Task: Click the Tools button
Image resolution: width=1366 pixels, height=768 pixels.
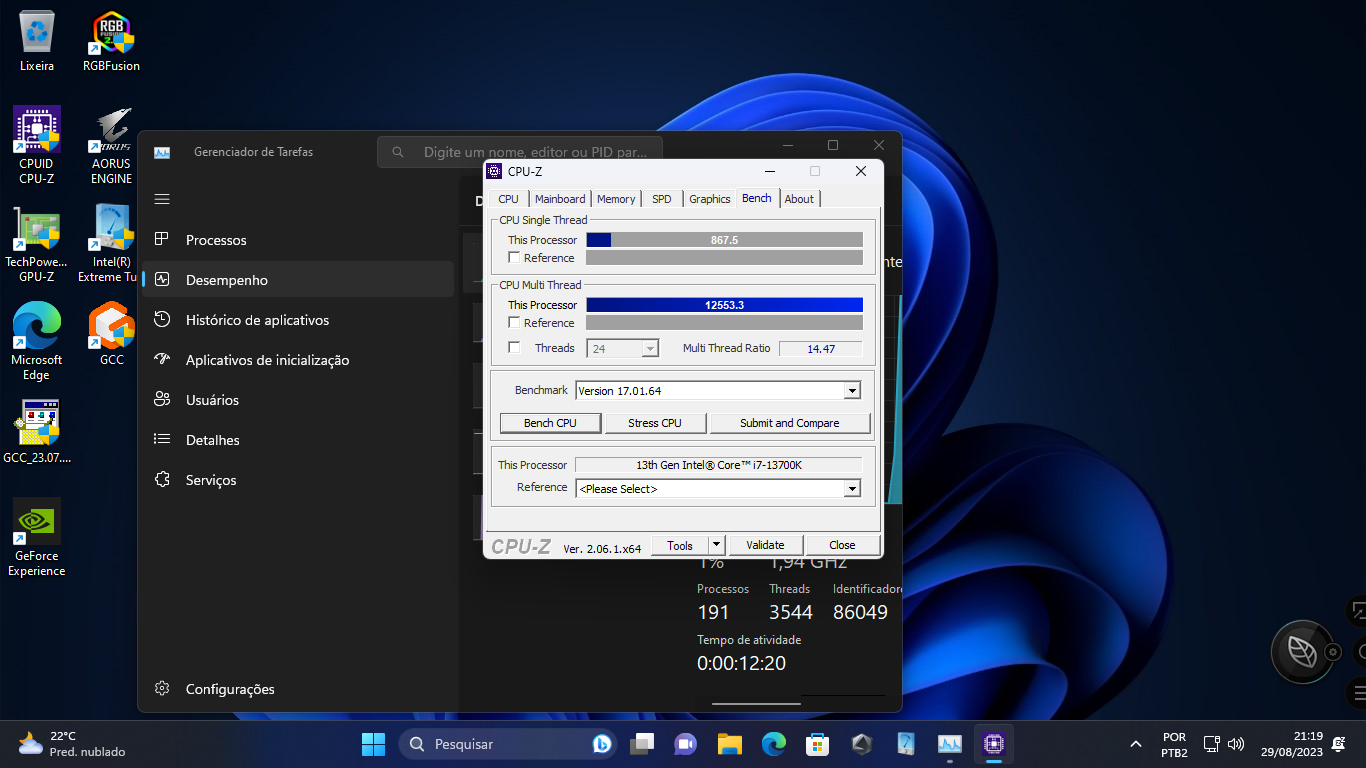Action: click(680, 545)
